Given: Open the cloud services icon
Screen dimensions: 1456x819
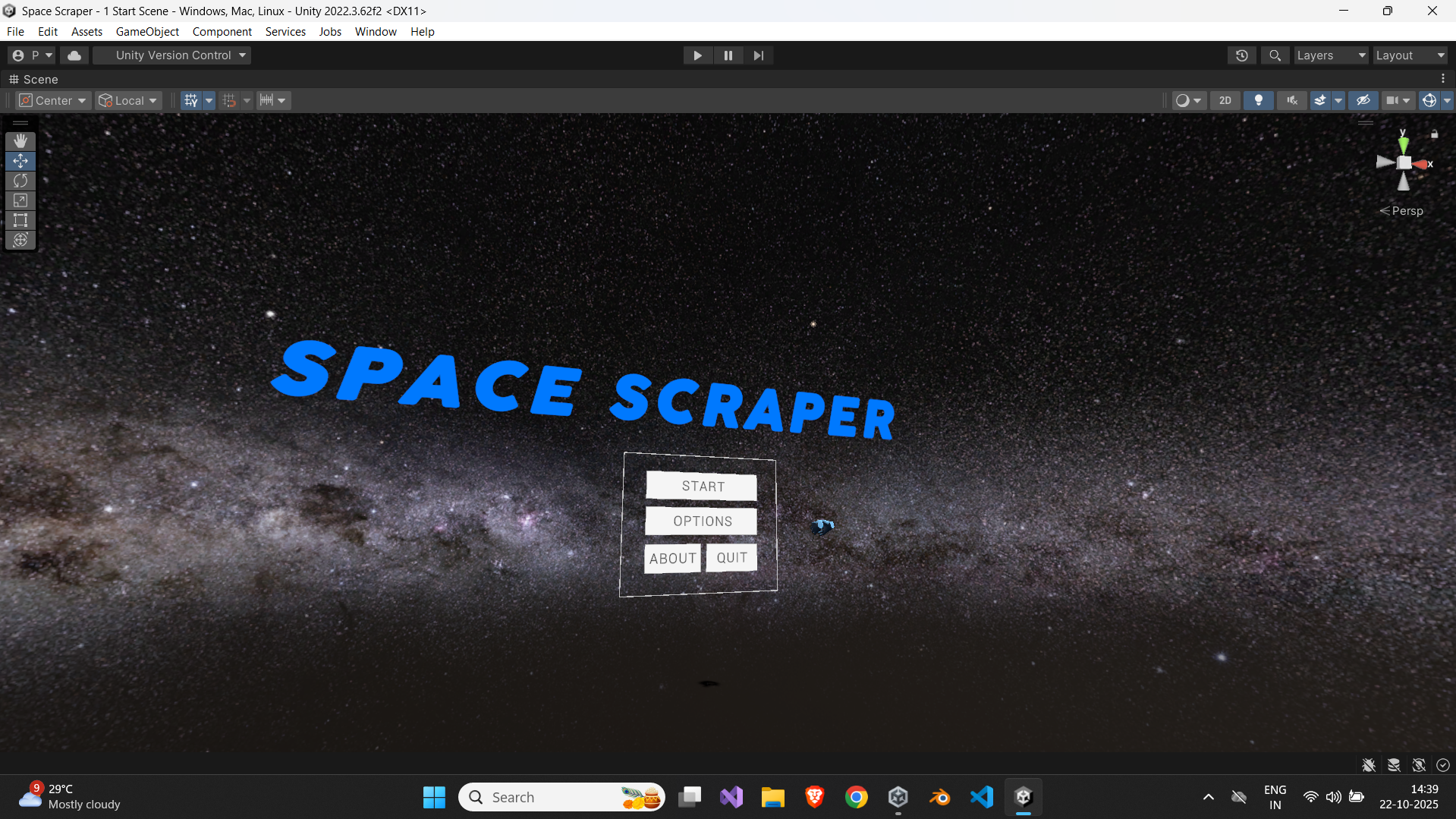Looking at the screenshot, I should tap(74, 55).
